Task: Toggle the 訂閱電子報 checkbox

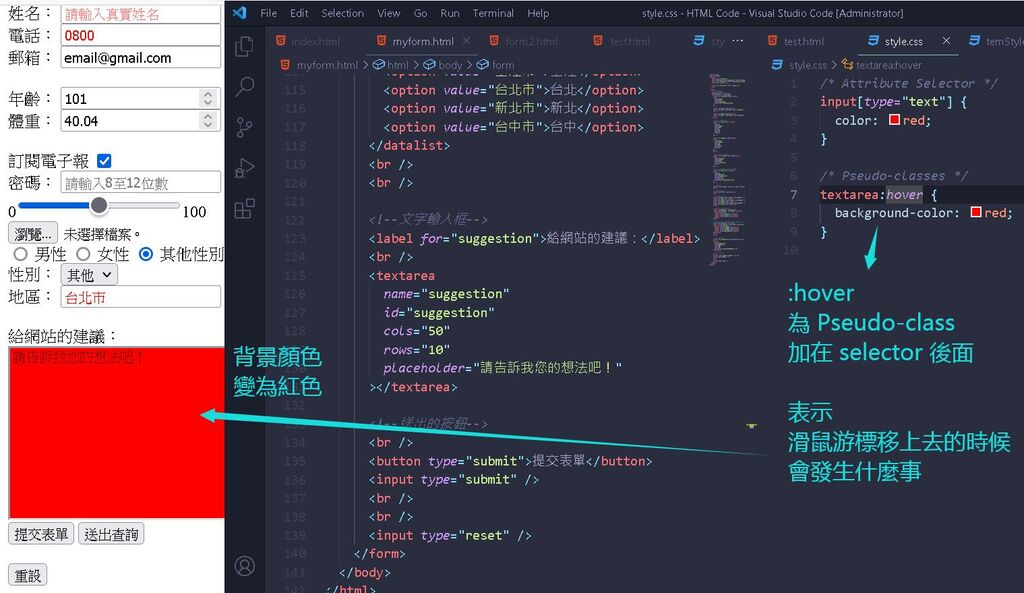Action: click(x=104, y=161)
